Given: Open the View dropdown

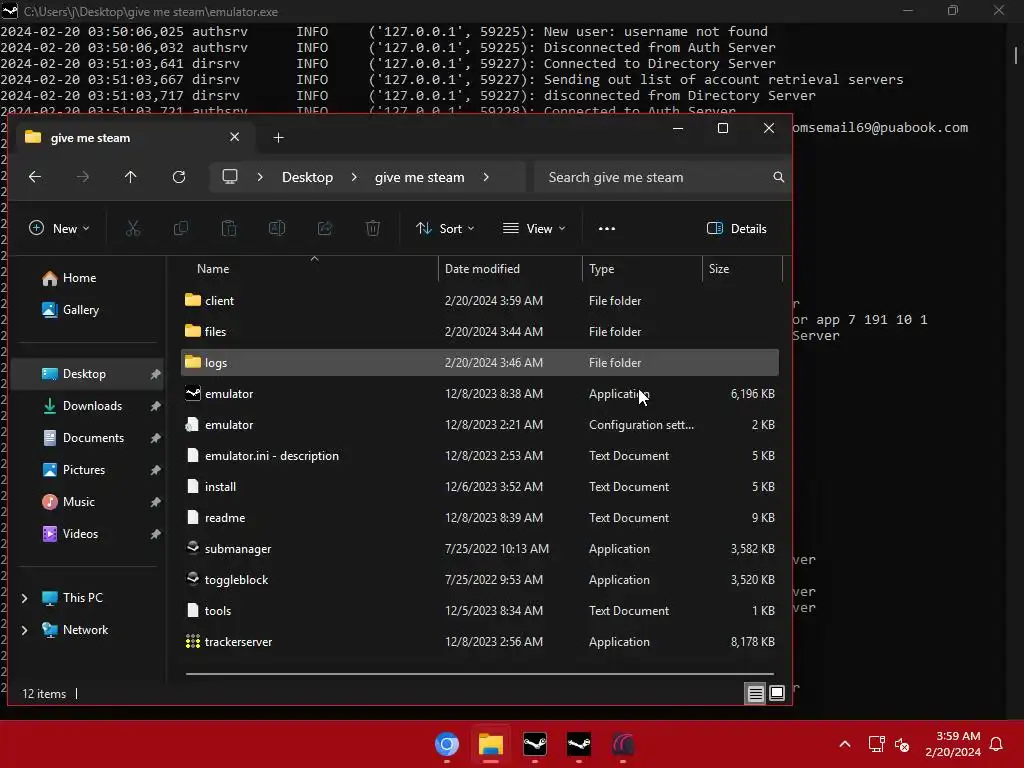Looking at the screenshot, I should 534,229.
